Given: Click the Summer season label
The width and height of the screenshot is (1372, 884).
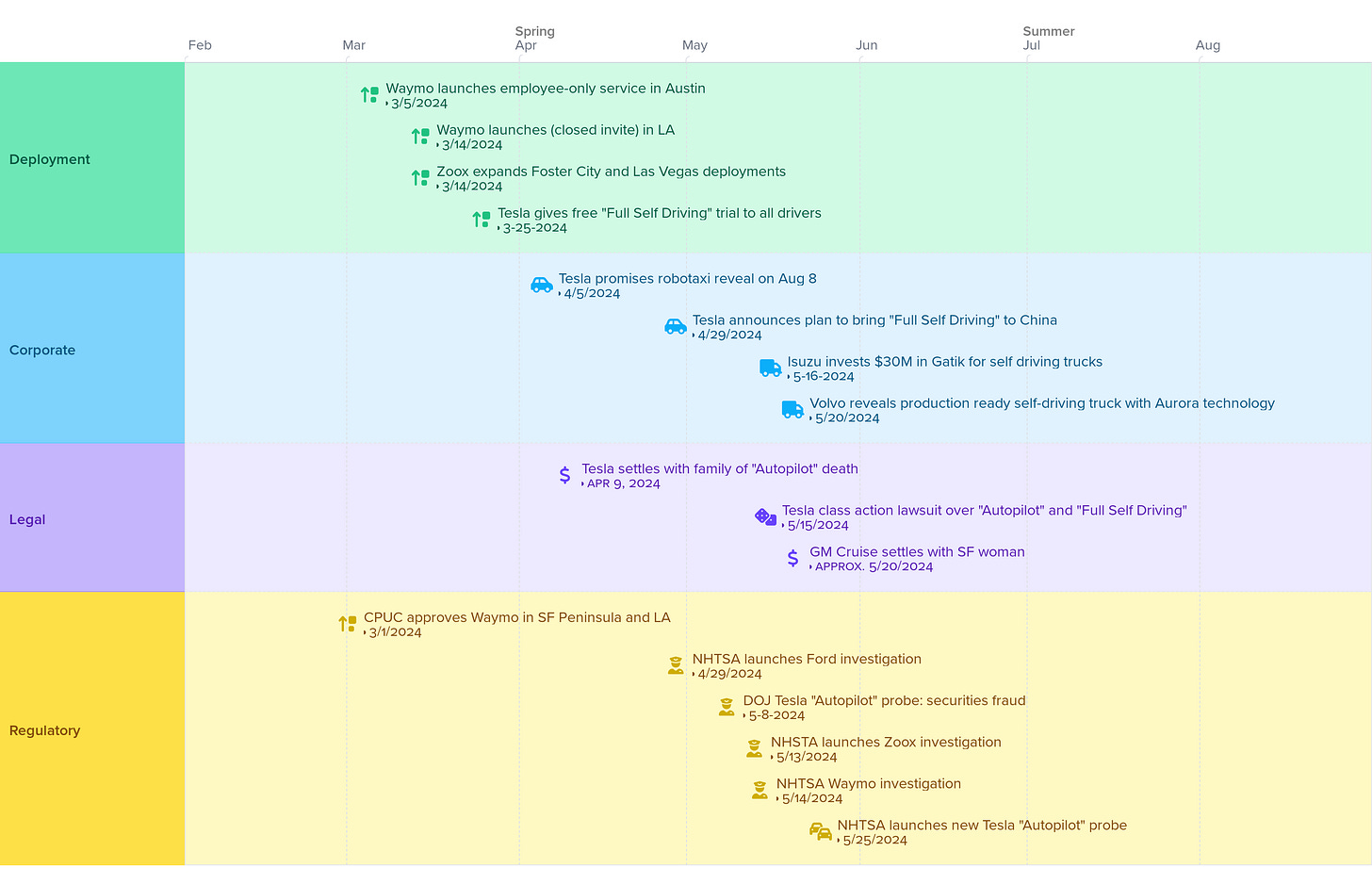Looking at the screenshot, I should click(x=1049, y=31).
